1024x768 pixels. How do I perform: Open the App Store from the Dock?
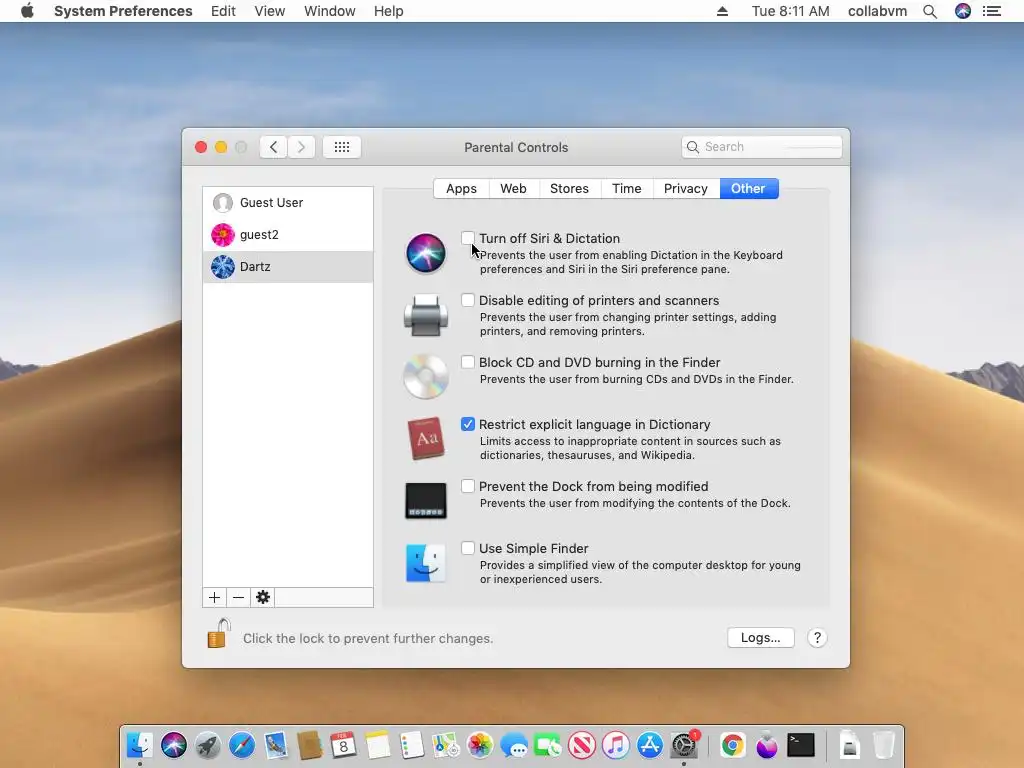650,745
